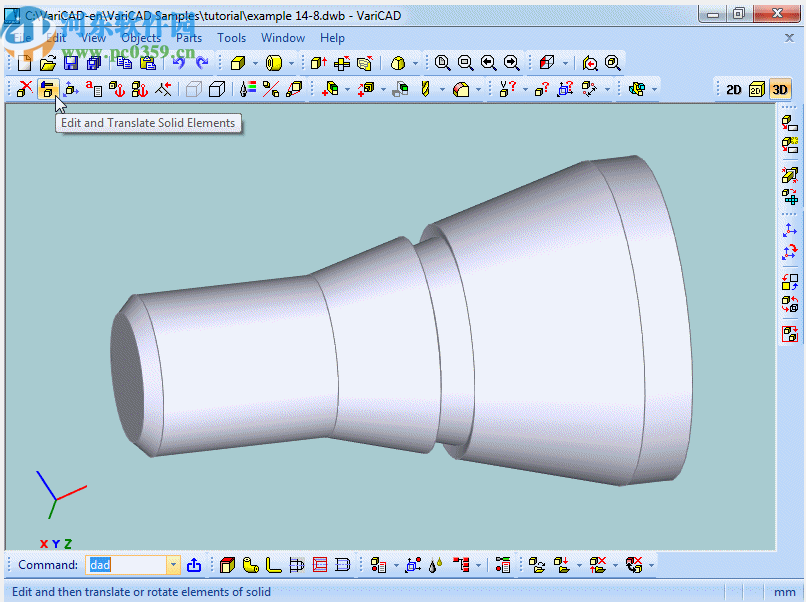Open dropdown next to fillet icon

[479, 89]
